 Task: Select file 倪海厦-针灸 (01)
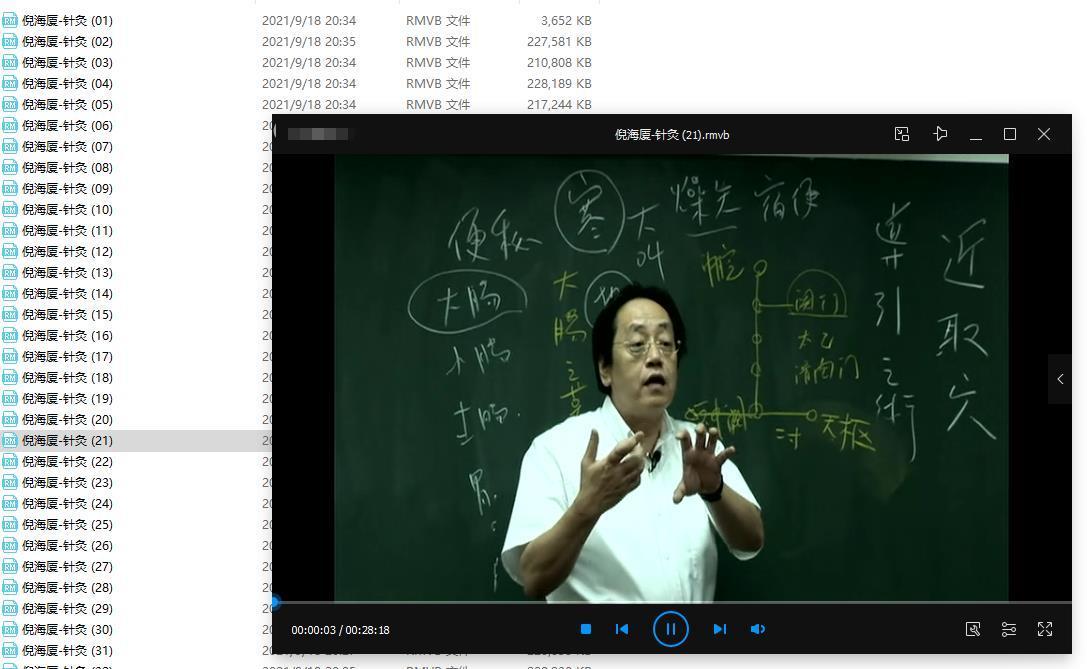(67, 20)
